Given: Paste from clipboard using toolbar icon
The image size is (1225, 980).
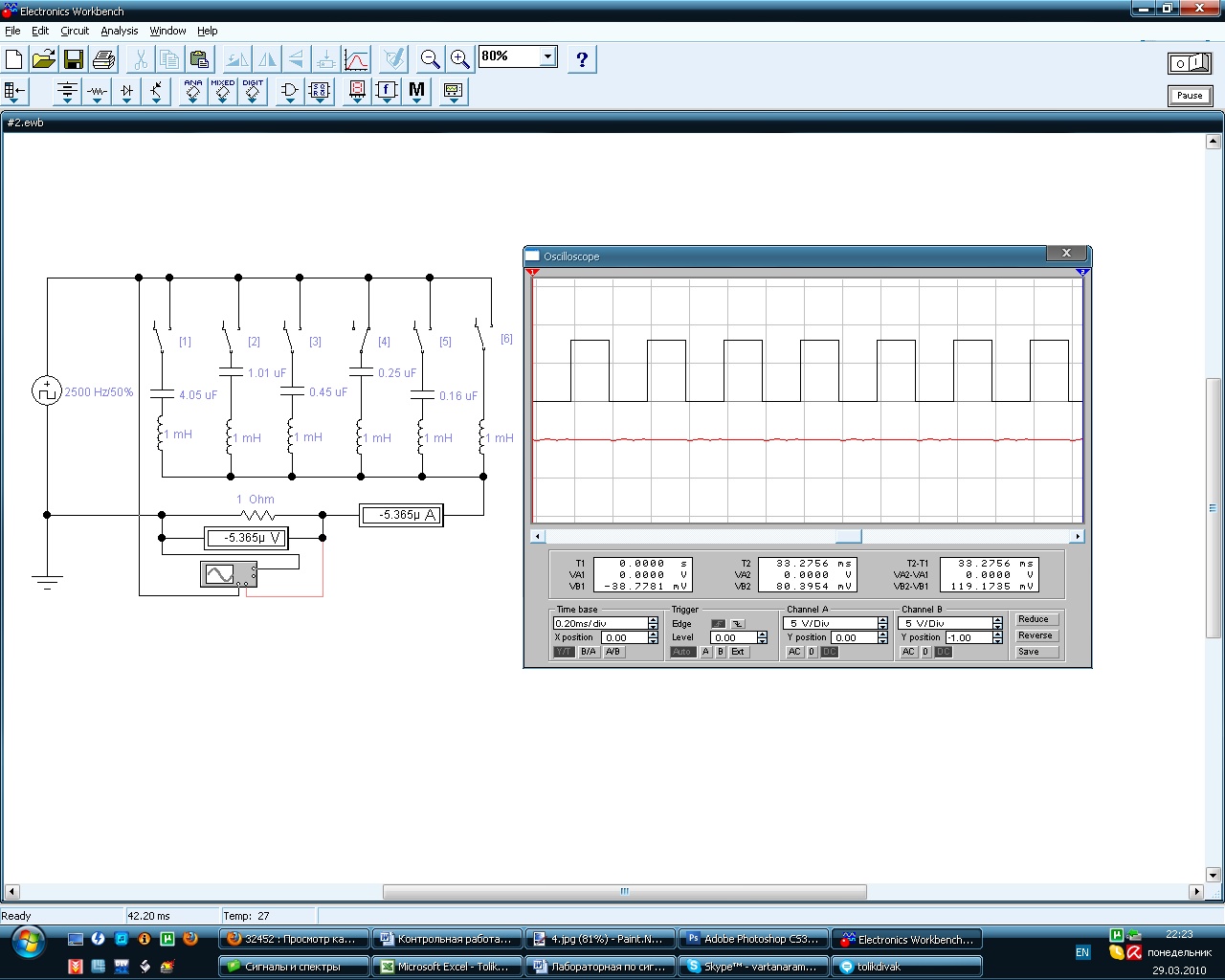Looking at the screenshot, I should 199,59.
